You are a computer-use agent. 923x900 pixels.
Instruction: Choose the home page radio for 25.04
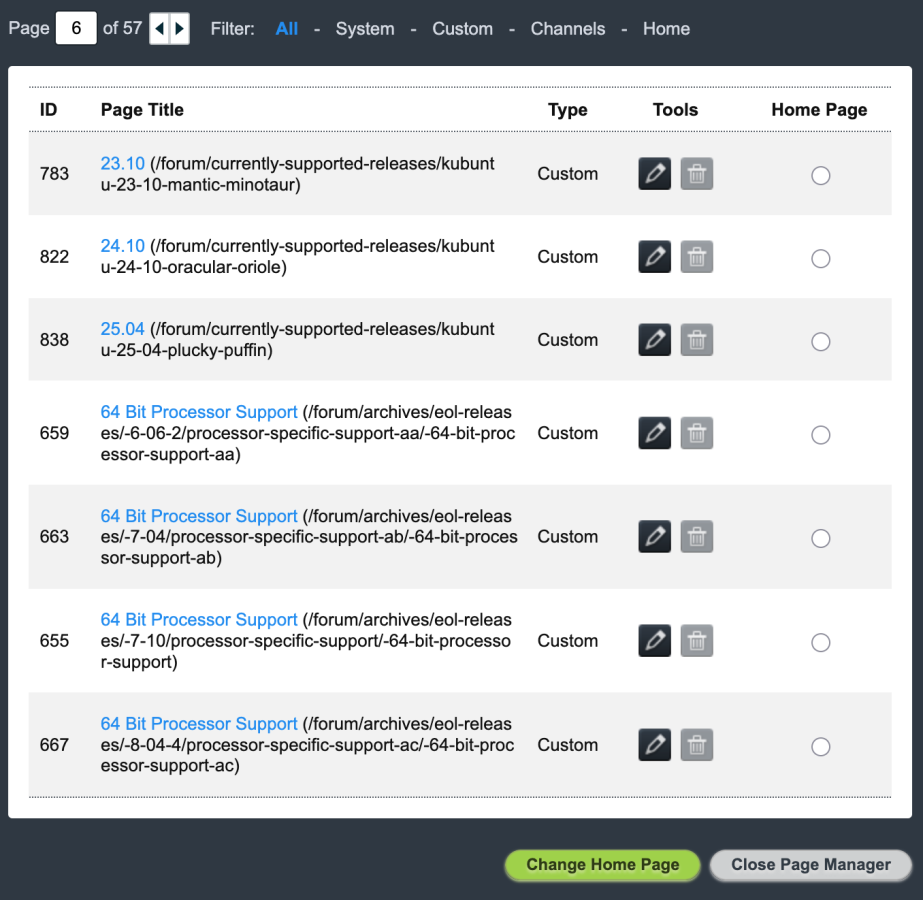[821, 341]
